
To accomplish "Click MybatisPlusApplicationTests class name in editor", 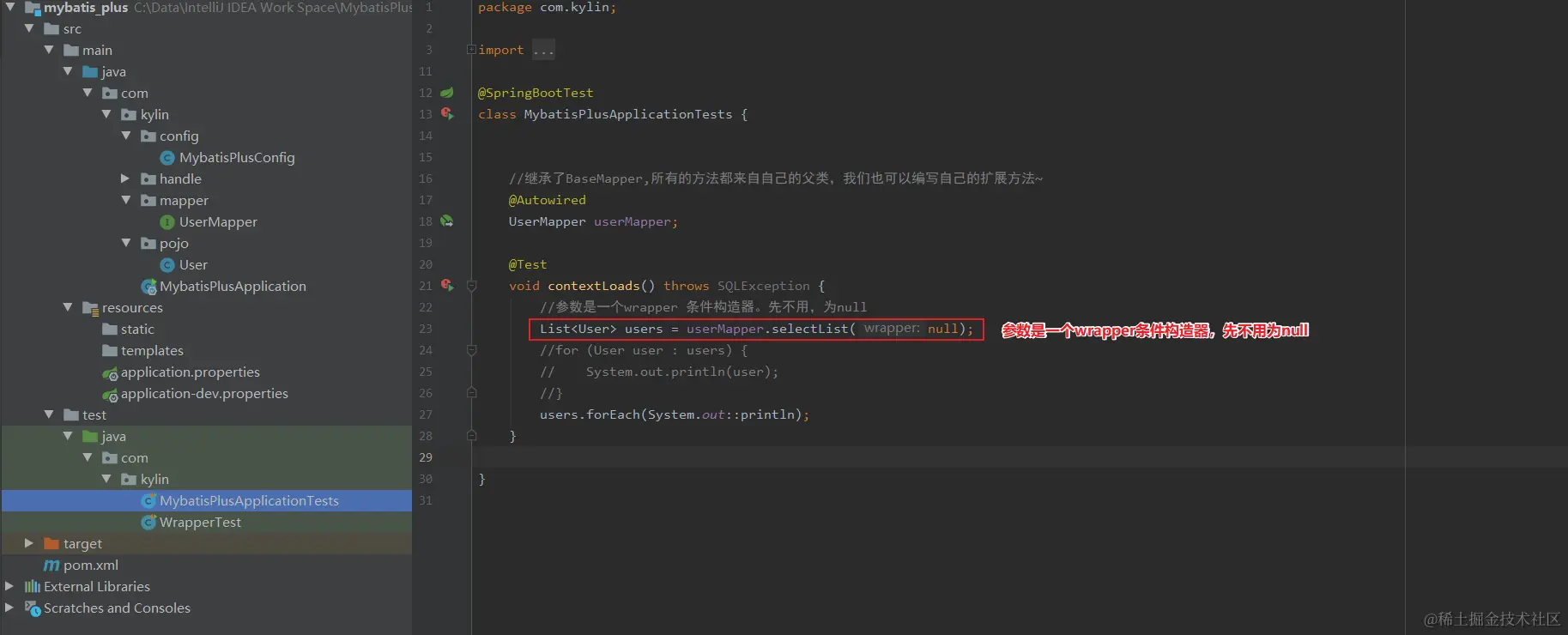I will coord(628,114).
